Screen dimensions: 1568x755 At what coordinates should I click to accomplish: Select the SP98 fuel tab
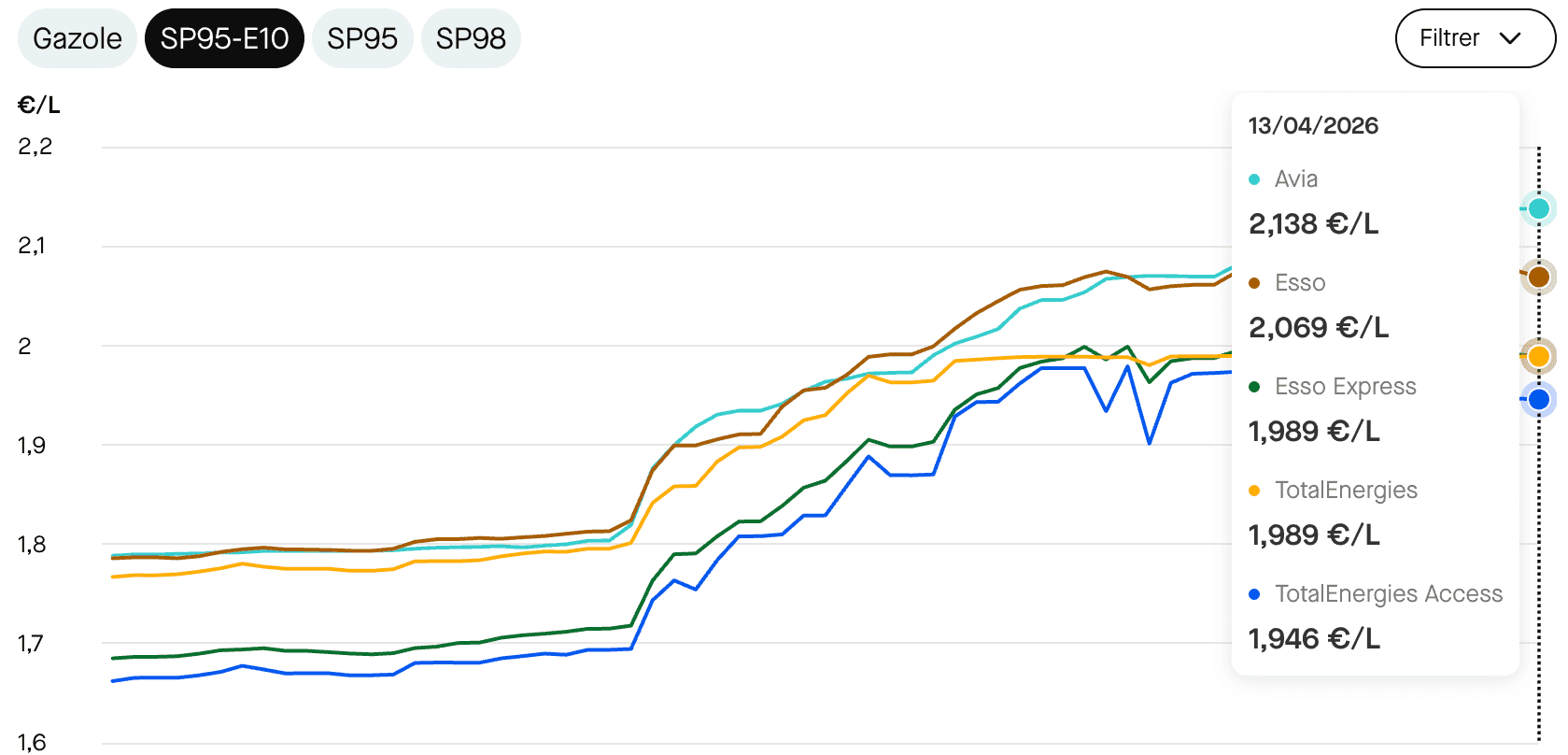[x=471, y=38]
